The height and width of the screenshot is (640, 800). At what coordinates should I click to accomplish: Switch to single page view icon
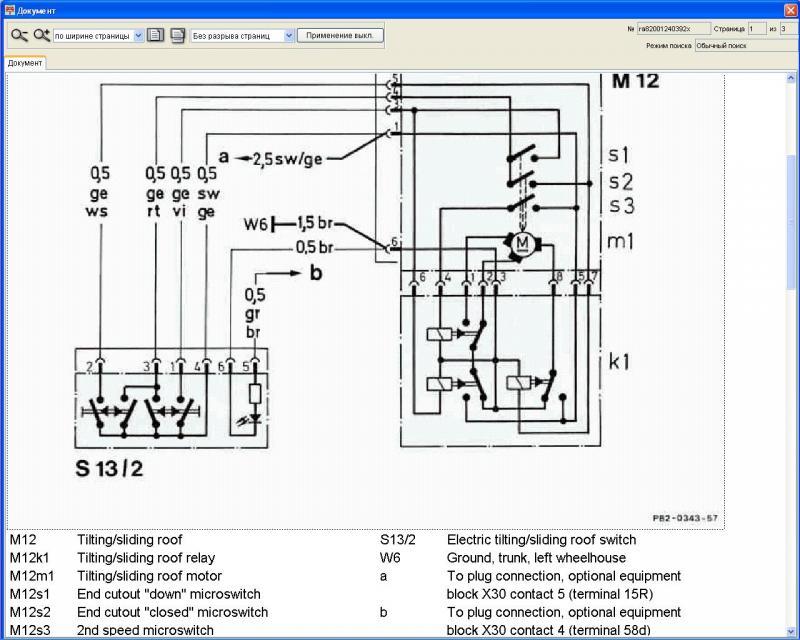click(x=155, y=35)
